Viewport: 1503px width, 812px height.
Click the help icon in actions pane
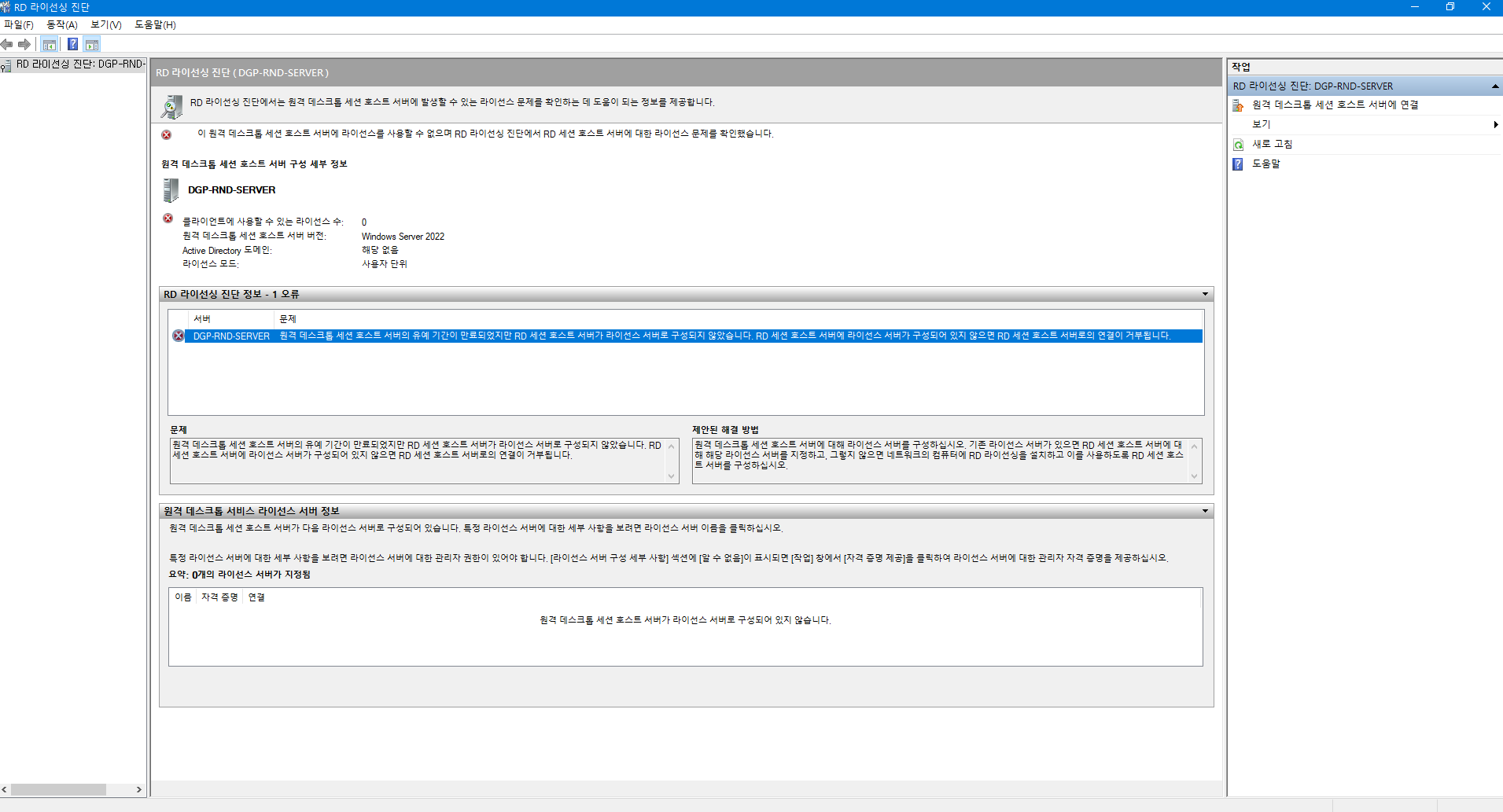point(1239,164)
